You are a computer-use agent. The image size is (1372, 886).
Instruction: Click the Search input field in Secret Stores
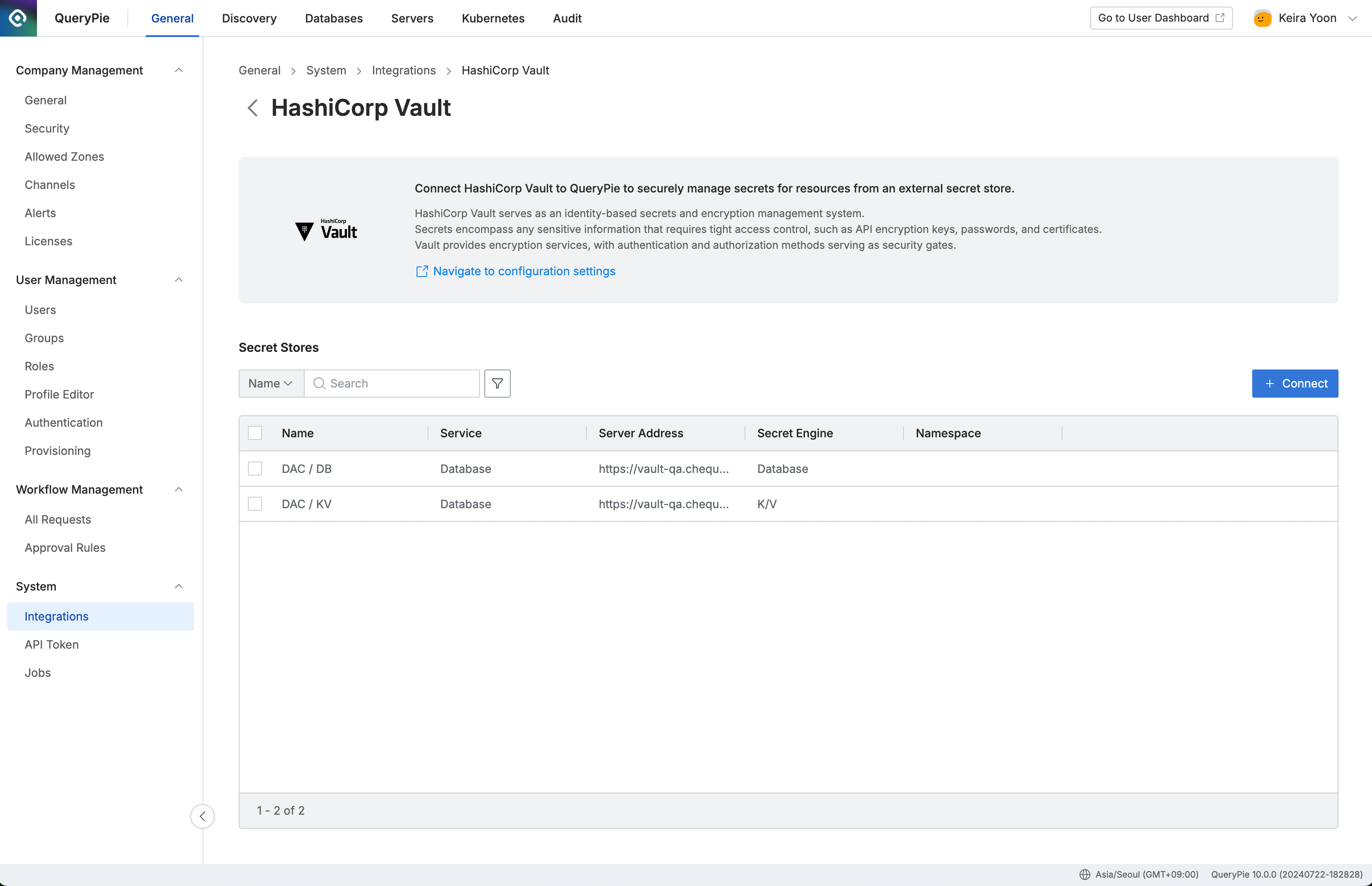click(391, 383)
